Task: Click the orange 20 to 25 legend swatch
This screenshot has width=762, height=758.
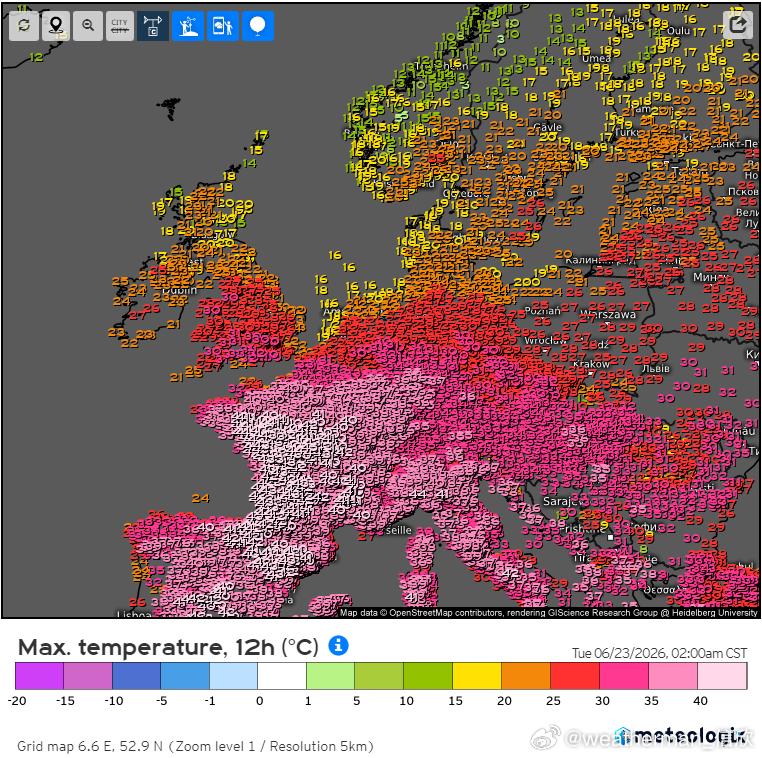Action: pyautogui.click(x=526, y=675)
